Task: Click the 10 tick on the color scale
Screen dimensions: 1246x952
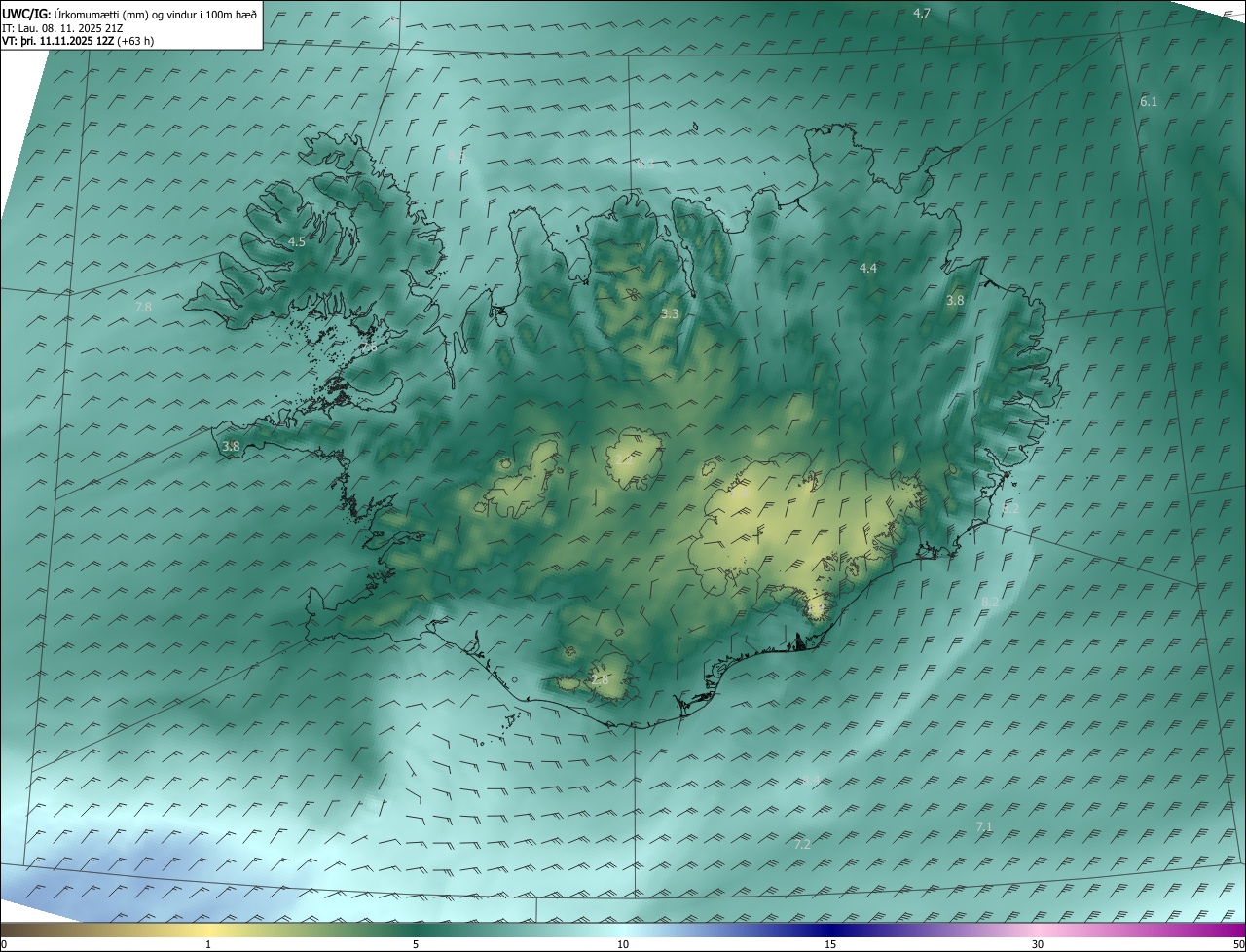Action: (x=623, y=944)
